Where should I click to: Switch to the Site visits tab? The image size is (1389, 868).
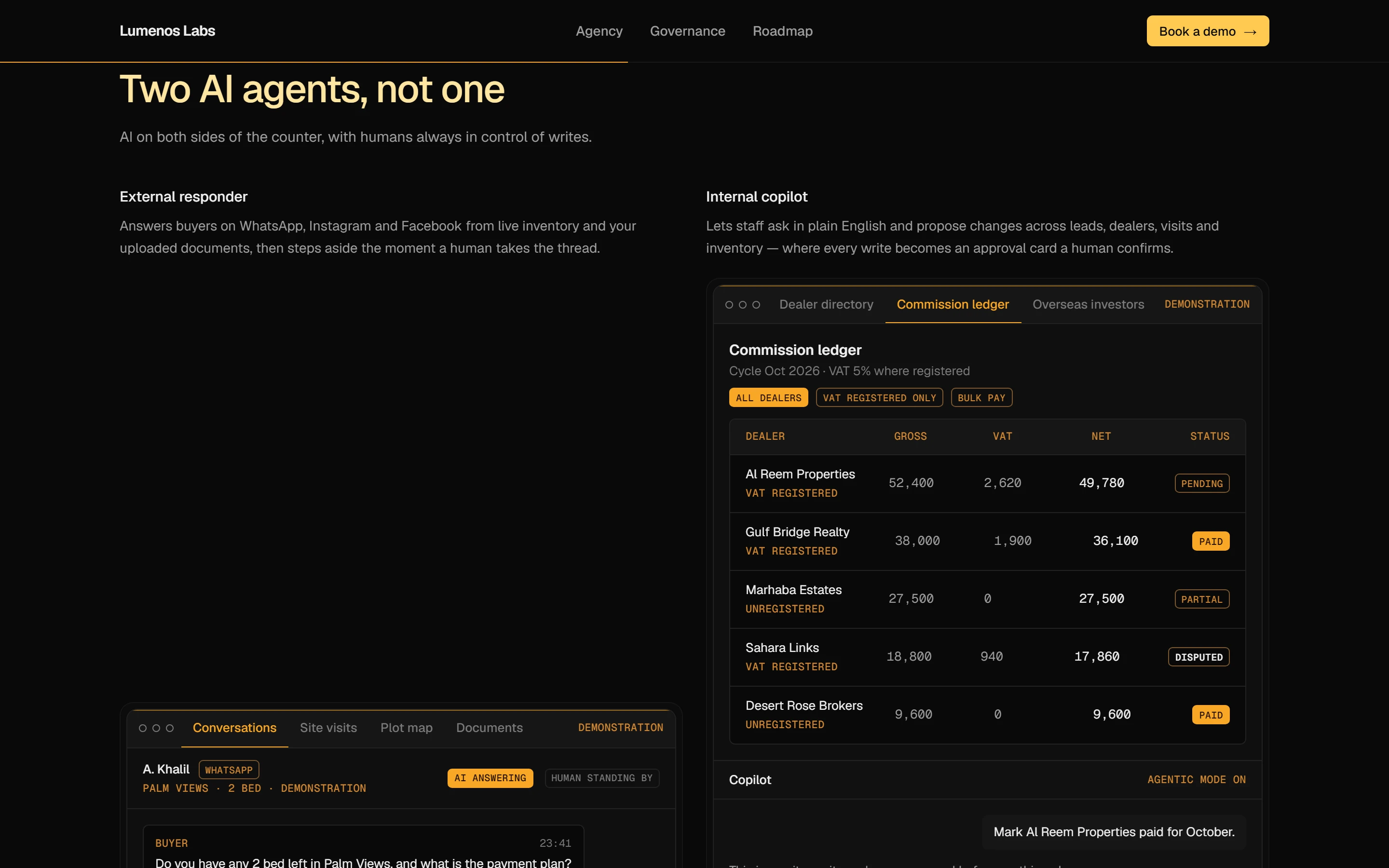tap(328, 728)
